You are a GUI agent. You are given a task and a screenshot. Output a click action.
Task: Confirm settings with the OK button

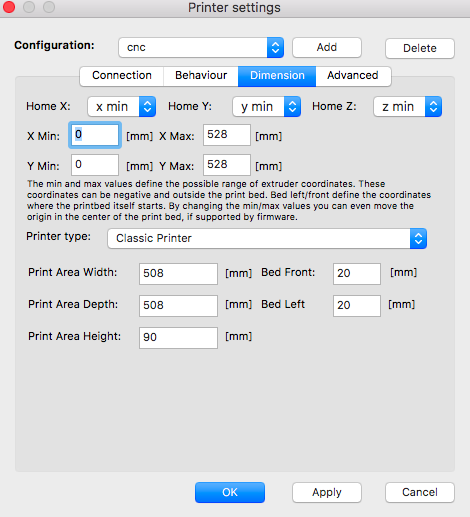pos(230,492)
